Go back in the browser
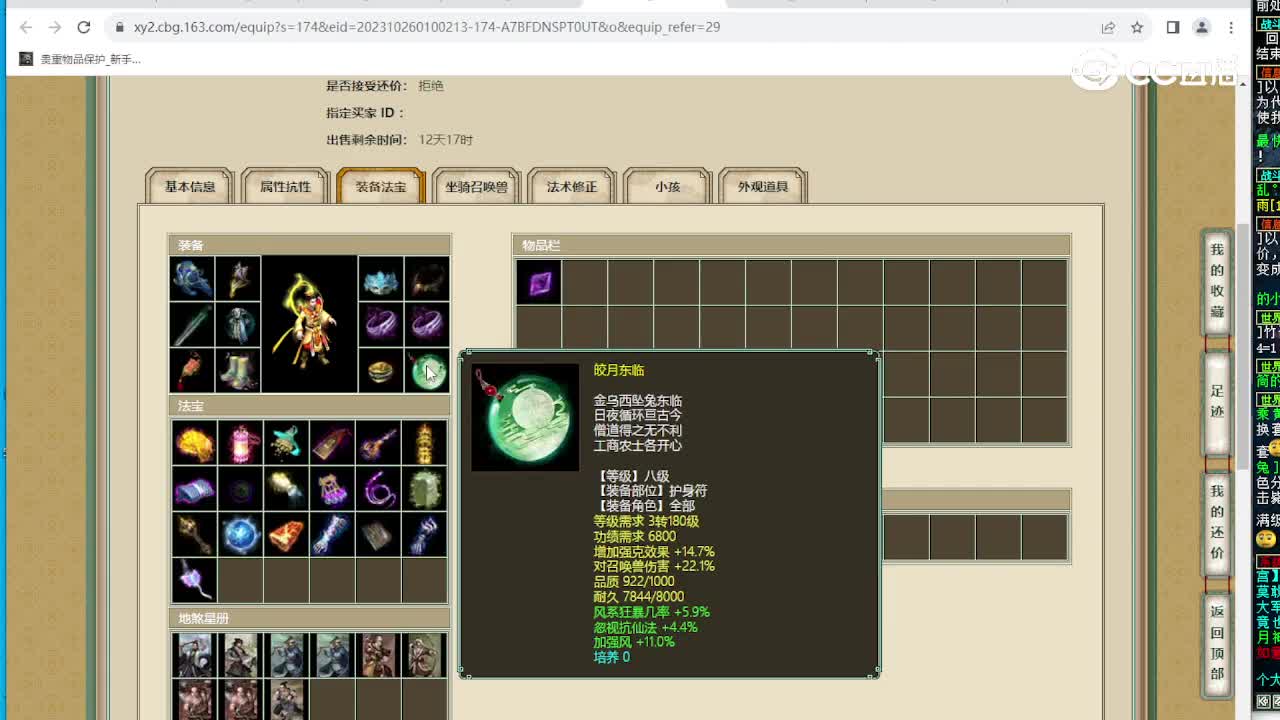This screenshot has height=720, width=1280. pos(26,27)
